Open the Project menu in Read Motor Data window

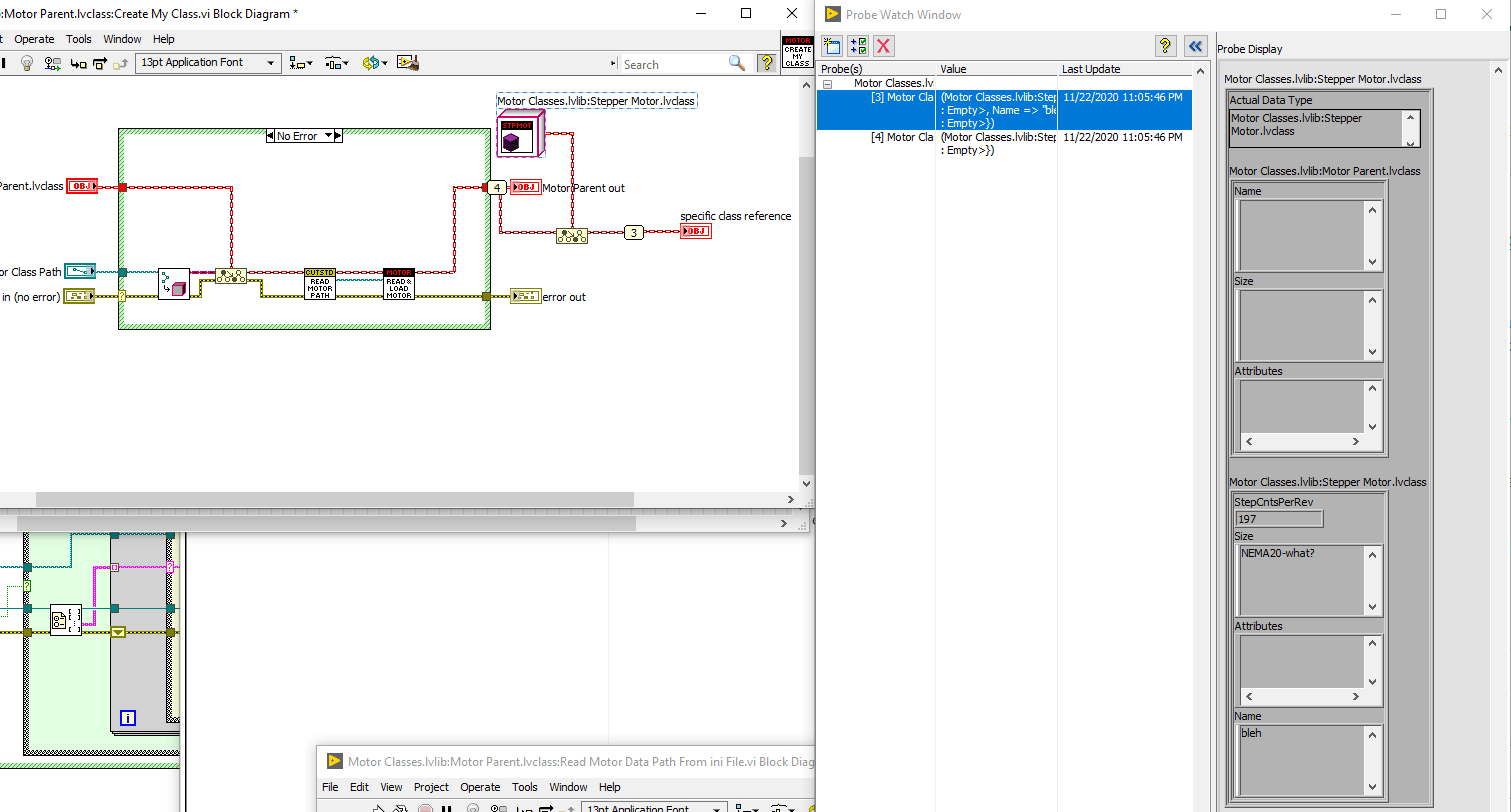(x=431, y=787)
